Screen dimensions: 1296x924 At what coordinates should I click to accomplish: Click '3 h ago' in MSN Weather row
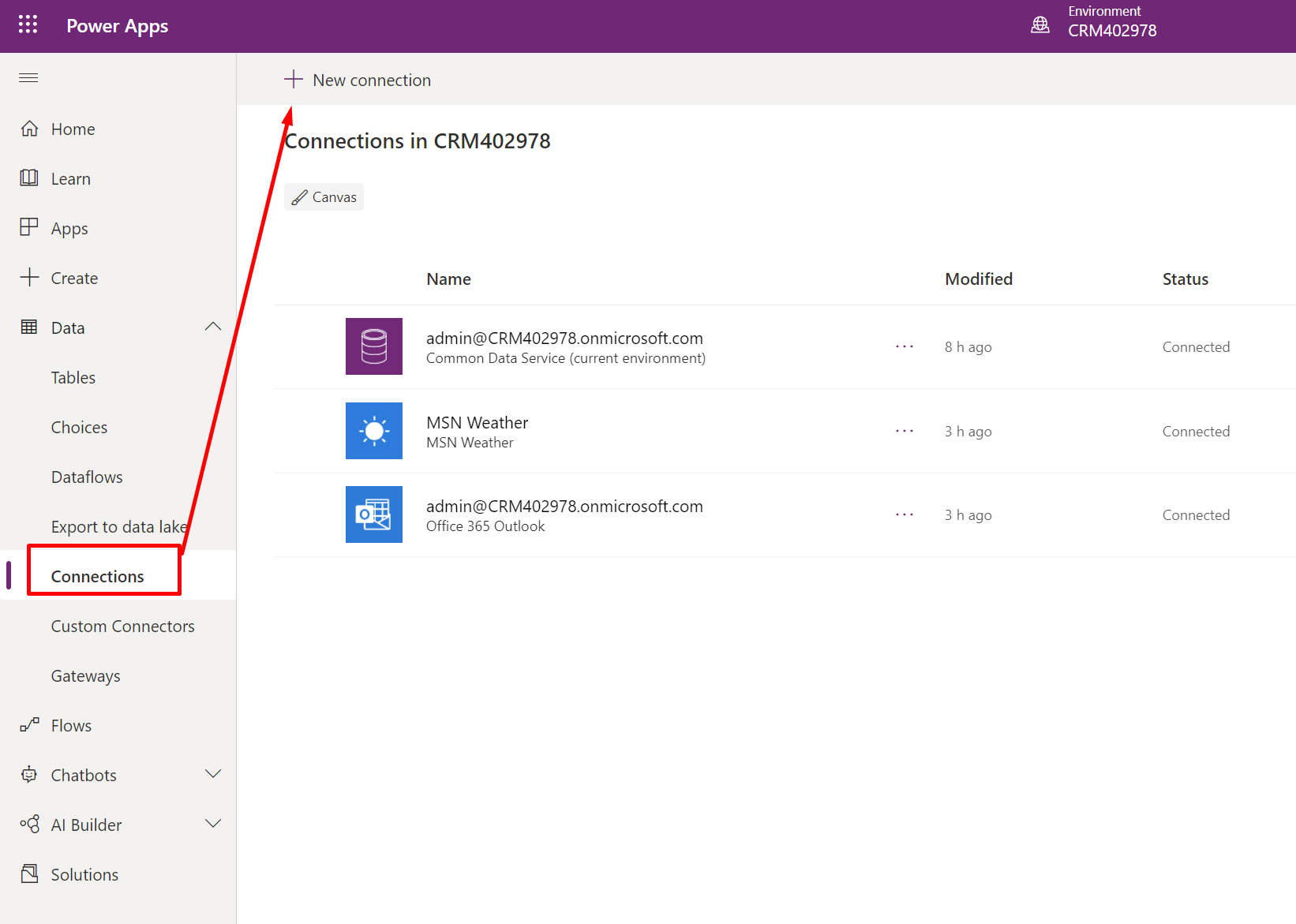click(968, 431)
